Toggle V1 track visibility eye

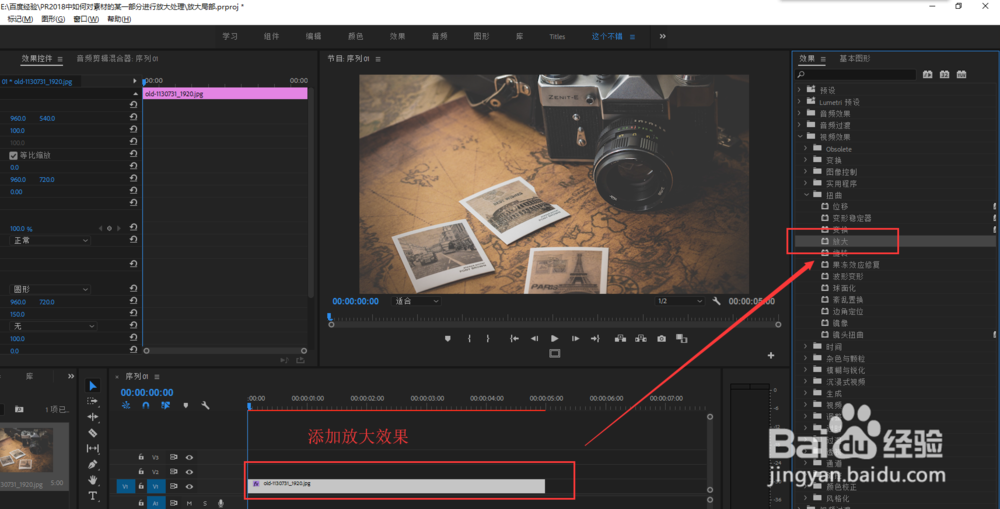tap(189, 486)
